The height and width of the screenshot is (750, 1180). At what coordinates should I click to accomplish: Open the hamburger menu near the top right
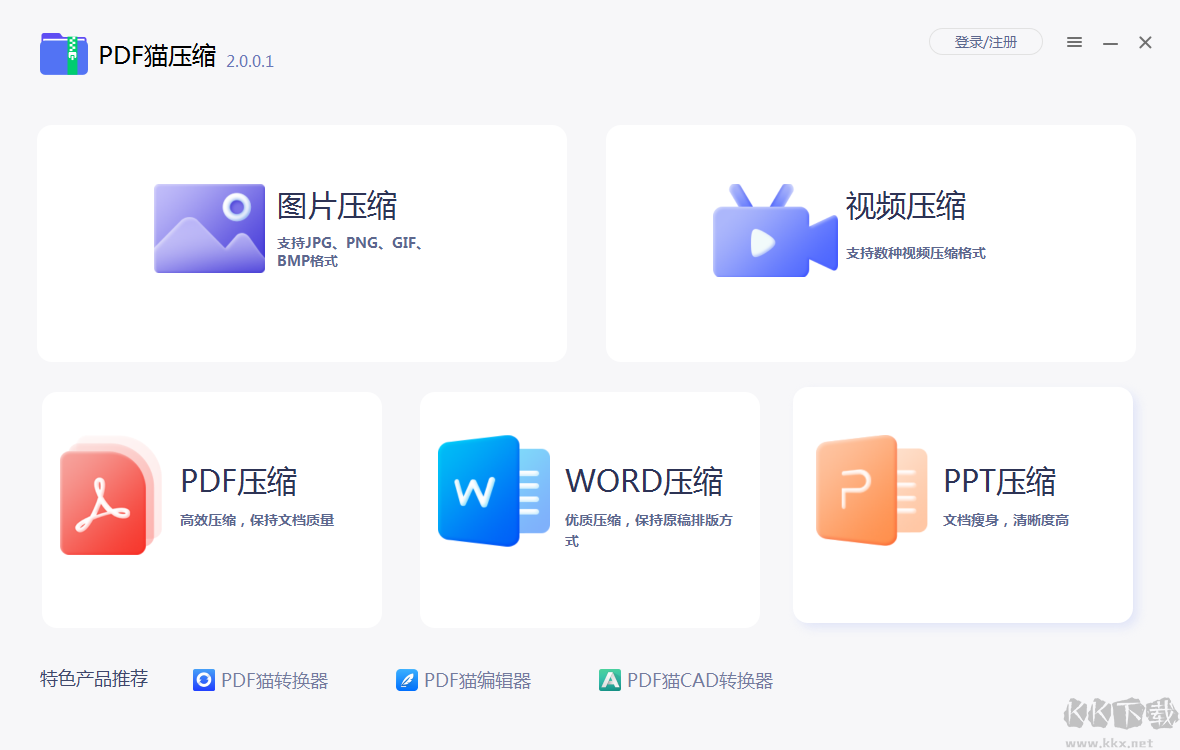[1074, 42]
